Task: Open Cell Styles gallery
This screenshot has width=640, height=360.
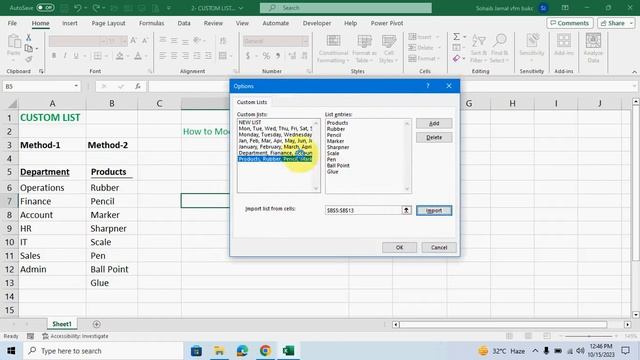Action: pos(388,49)
